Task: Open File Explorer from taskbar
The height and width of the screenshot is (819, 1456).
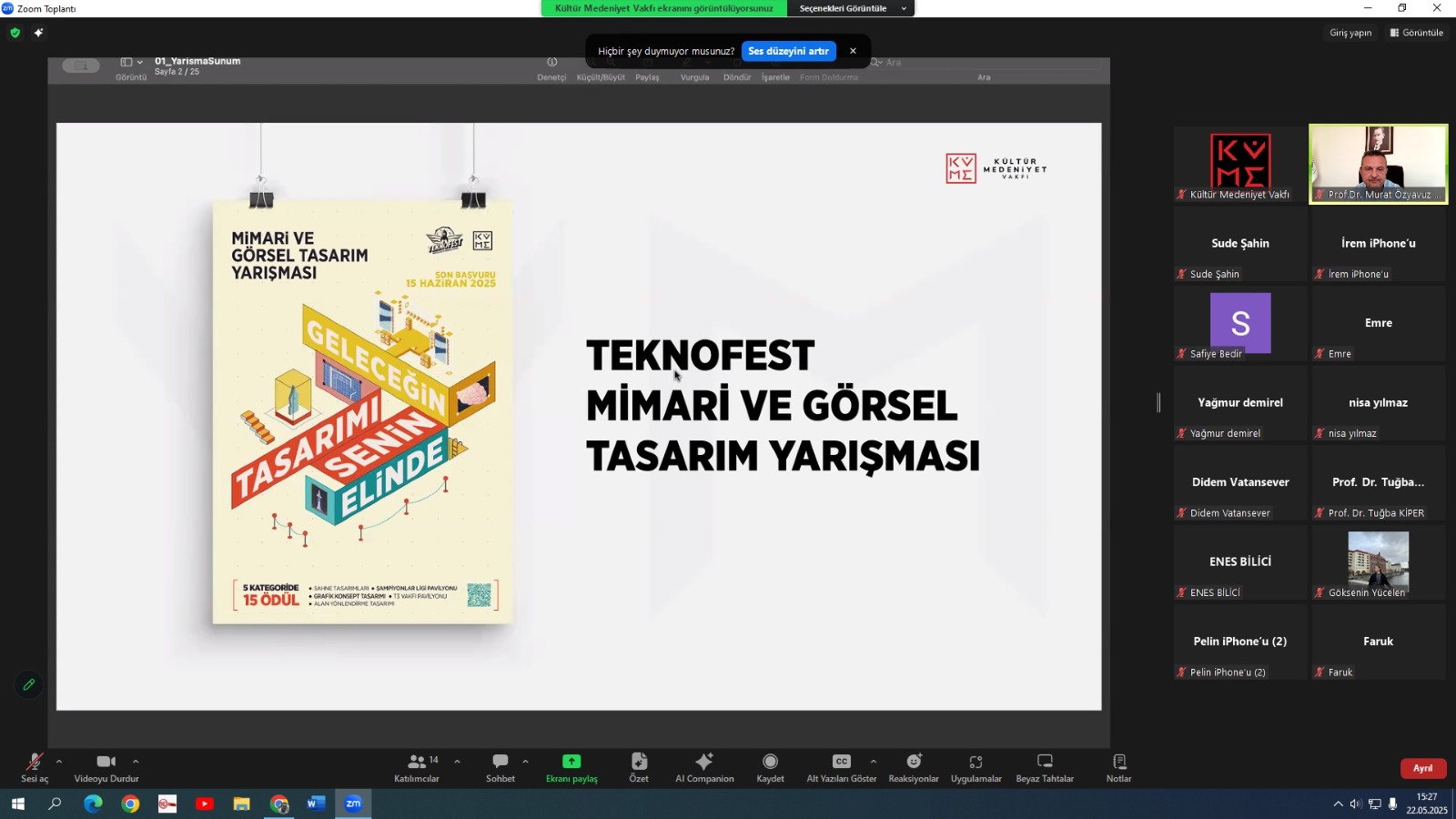Action: click(241, 804)
